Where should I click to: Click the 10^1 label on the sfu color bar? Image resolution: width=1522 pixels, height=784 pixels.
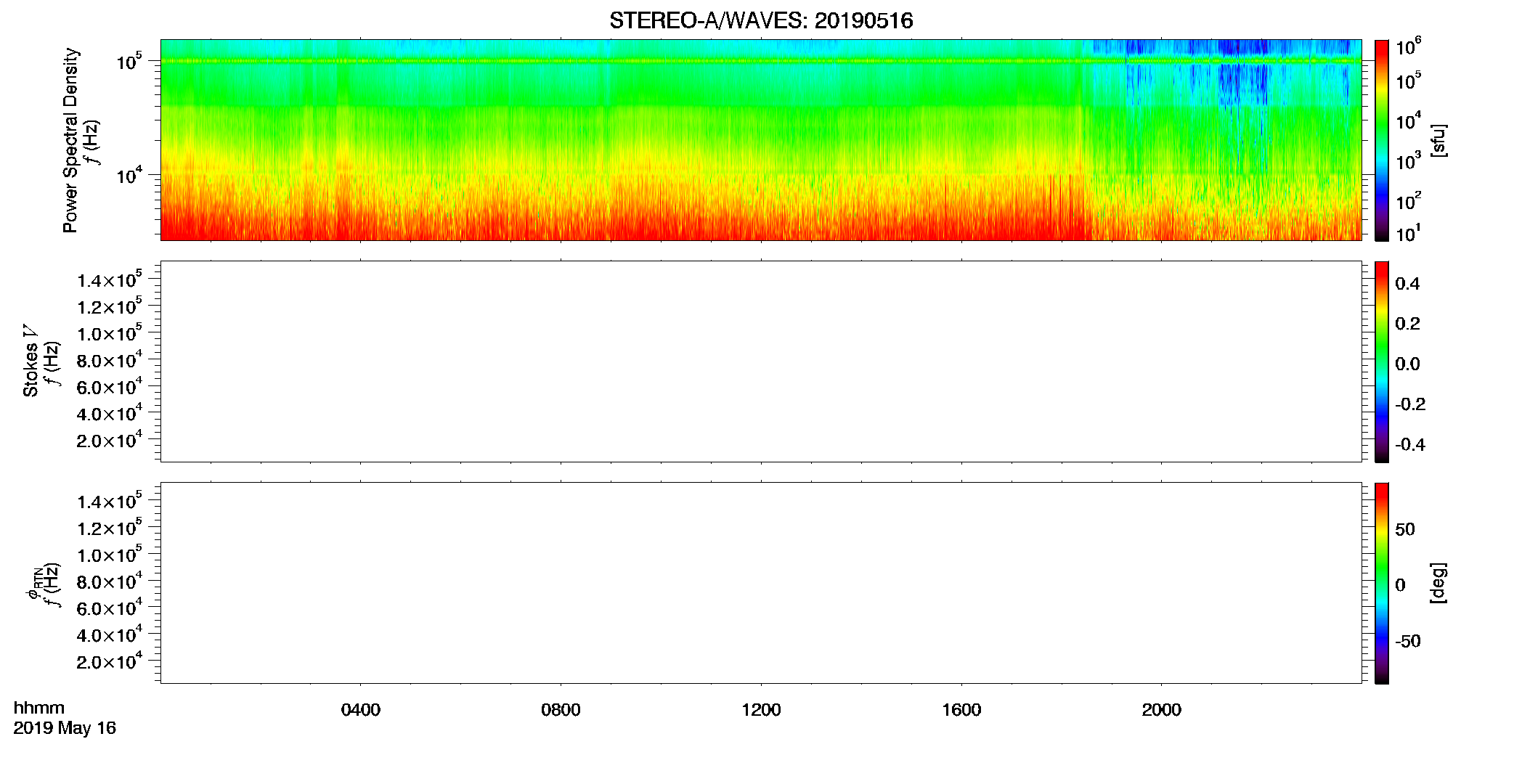[x=1408, y=233]
